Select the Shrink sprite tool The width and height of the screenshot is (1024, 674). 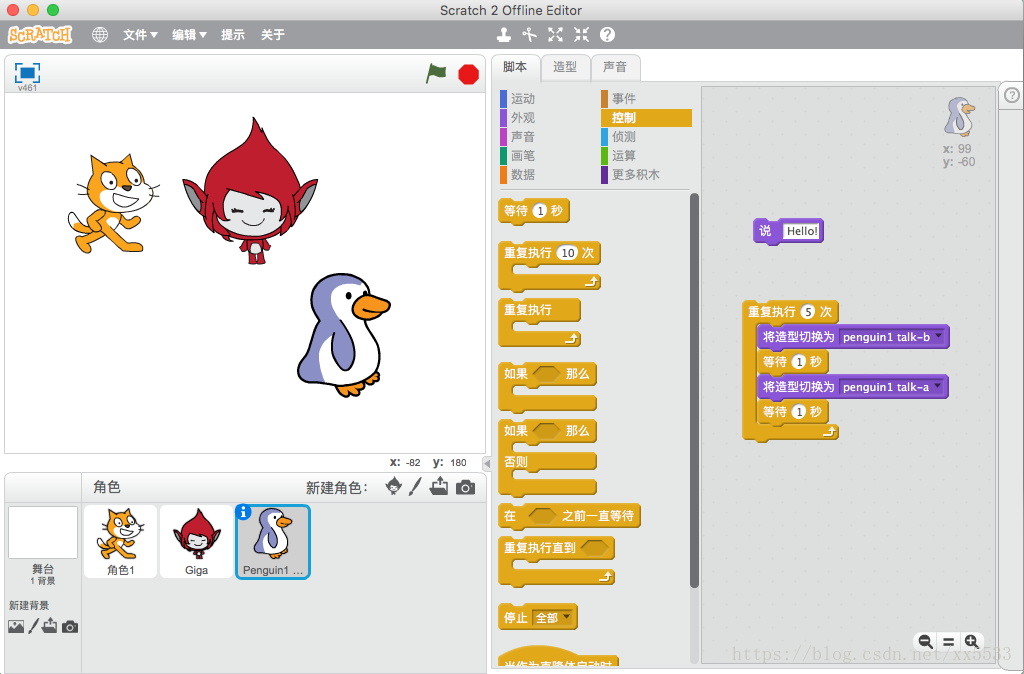pos(581,35)
